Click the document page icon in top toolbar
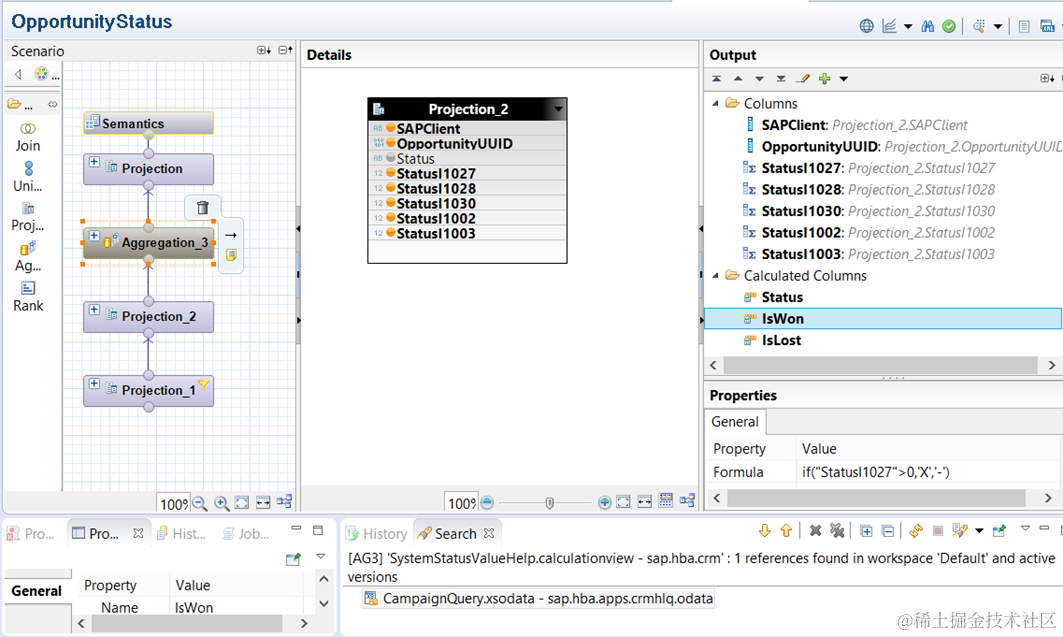Screen dimensions: 1063x637 pyautogui.click(x=1024, y=26)
